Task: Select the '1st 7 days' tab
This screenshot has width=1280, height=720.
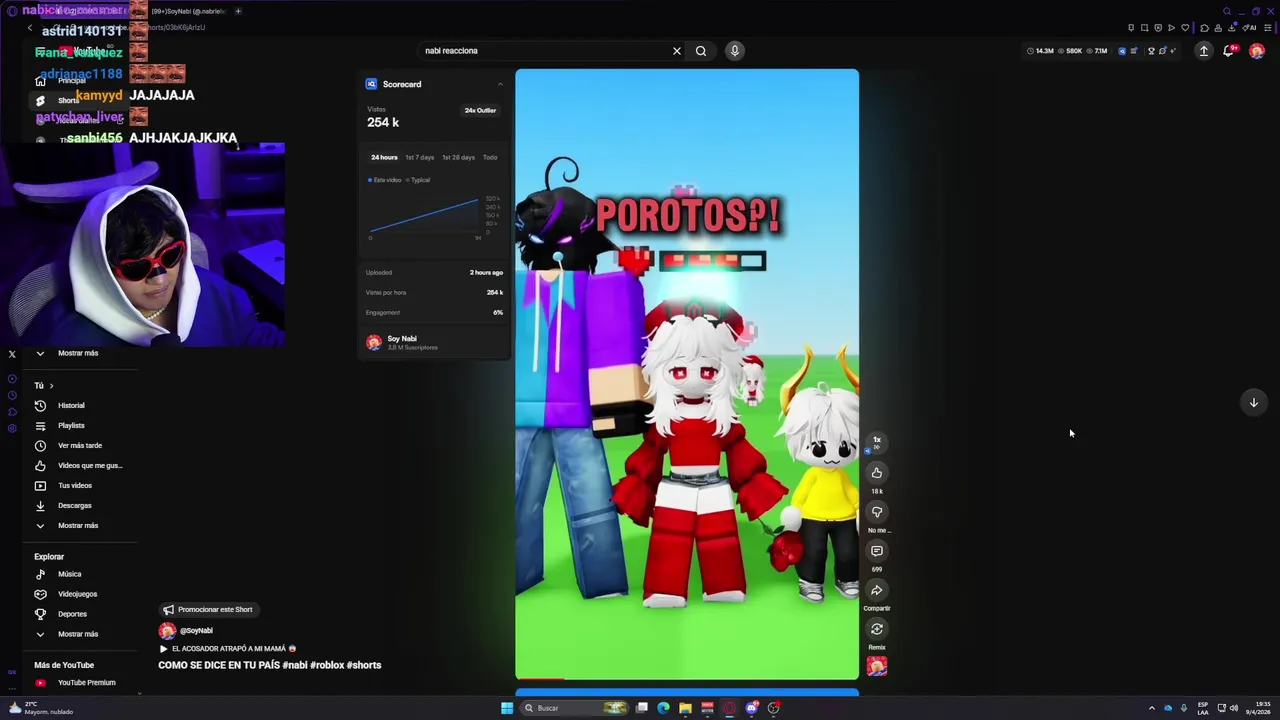Action: [419, 157]
